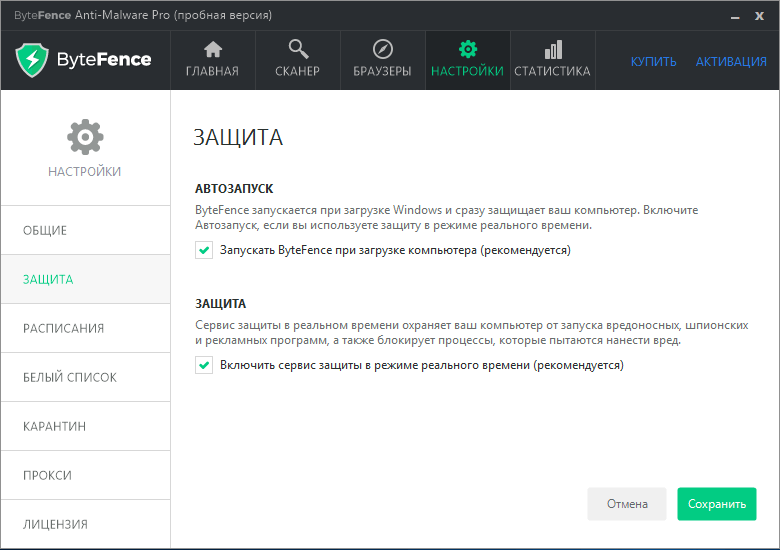The image size is (780, 550).
Task: Click the Сохранить button
Action: tap(717, 504)
